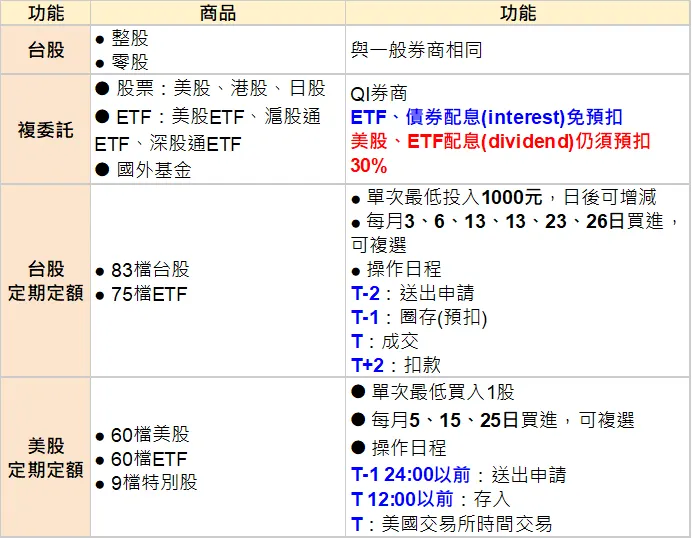Image resolution: width=692 pixels, height=539 pixels.
Task: Click T-1：圈存(預扣) line
Action: (419, 317)
